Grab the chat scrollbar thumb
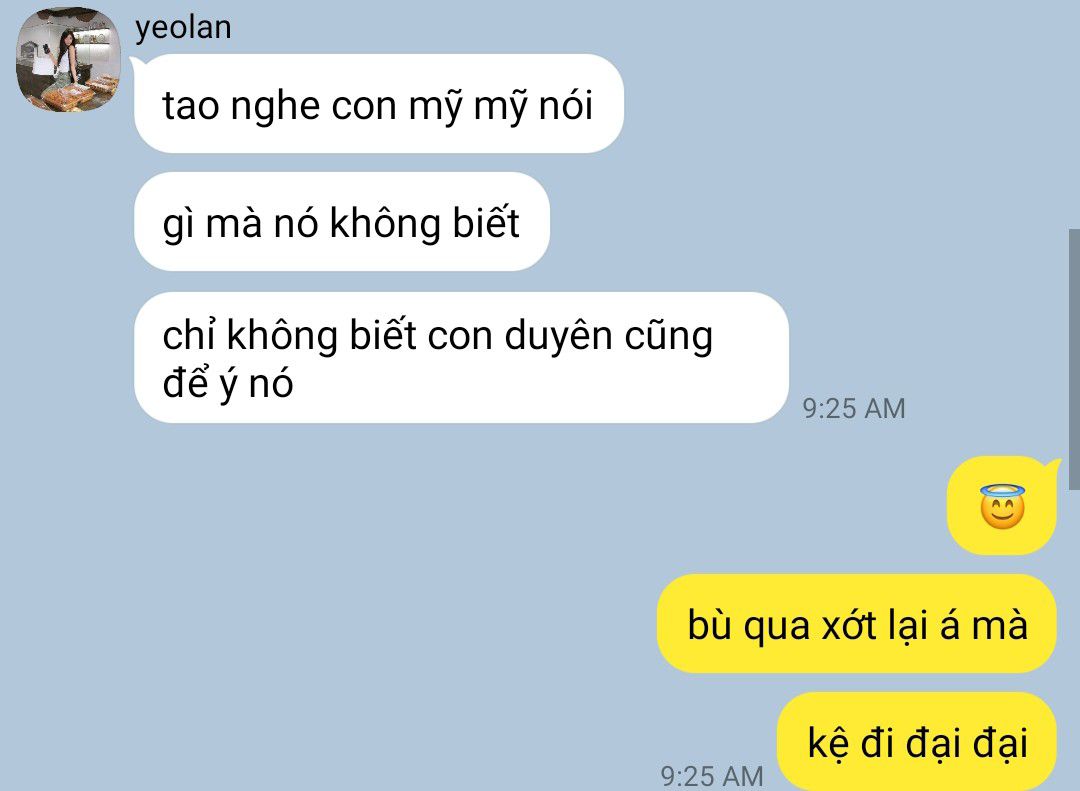 (1074, 359)
